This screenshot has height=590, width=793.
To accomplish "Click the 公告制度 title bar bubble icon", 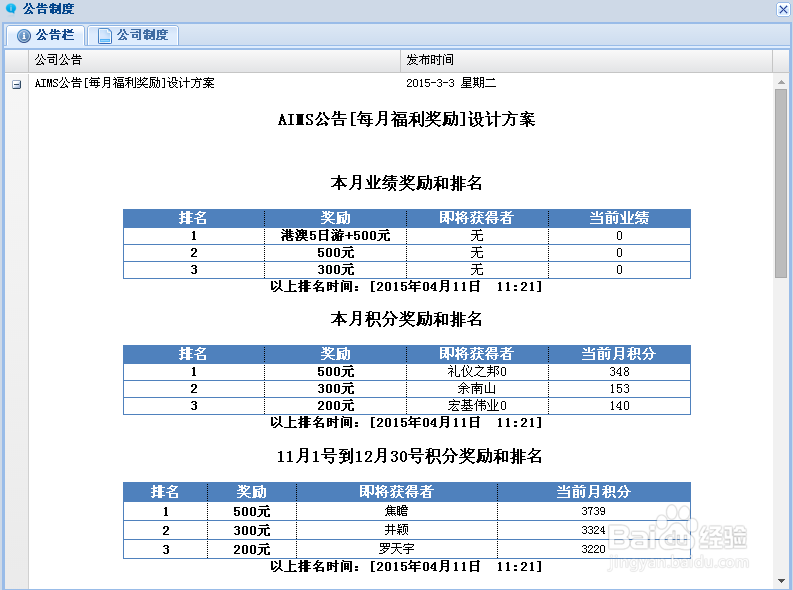I will tap(11, 9).
